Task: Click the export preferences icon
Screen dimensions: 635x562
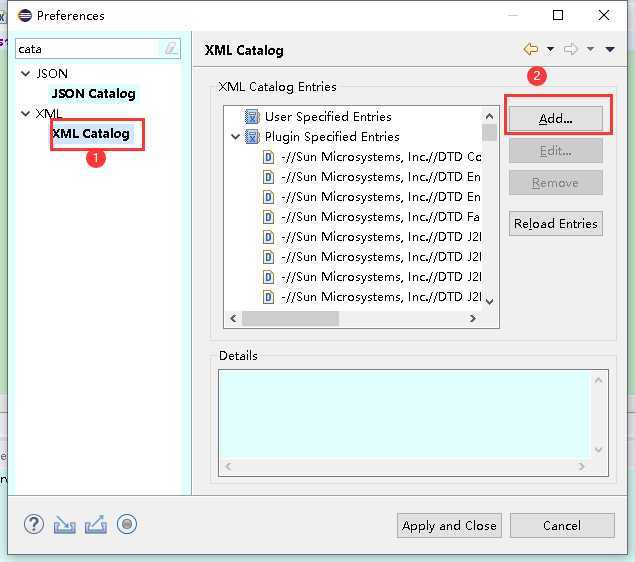Action: point(96,524)
